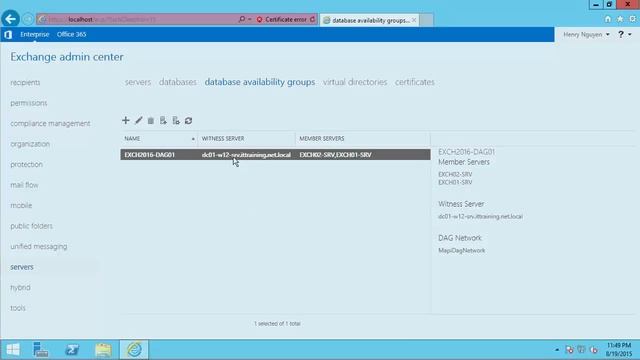Select Office 365 in top navigation
This screenshot has width=640, height=360.
71,35
